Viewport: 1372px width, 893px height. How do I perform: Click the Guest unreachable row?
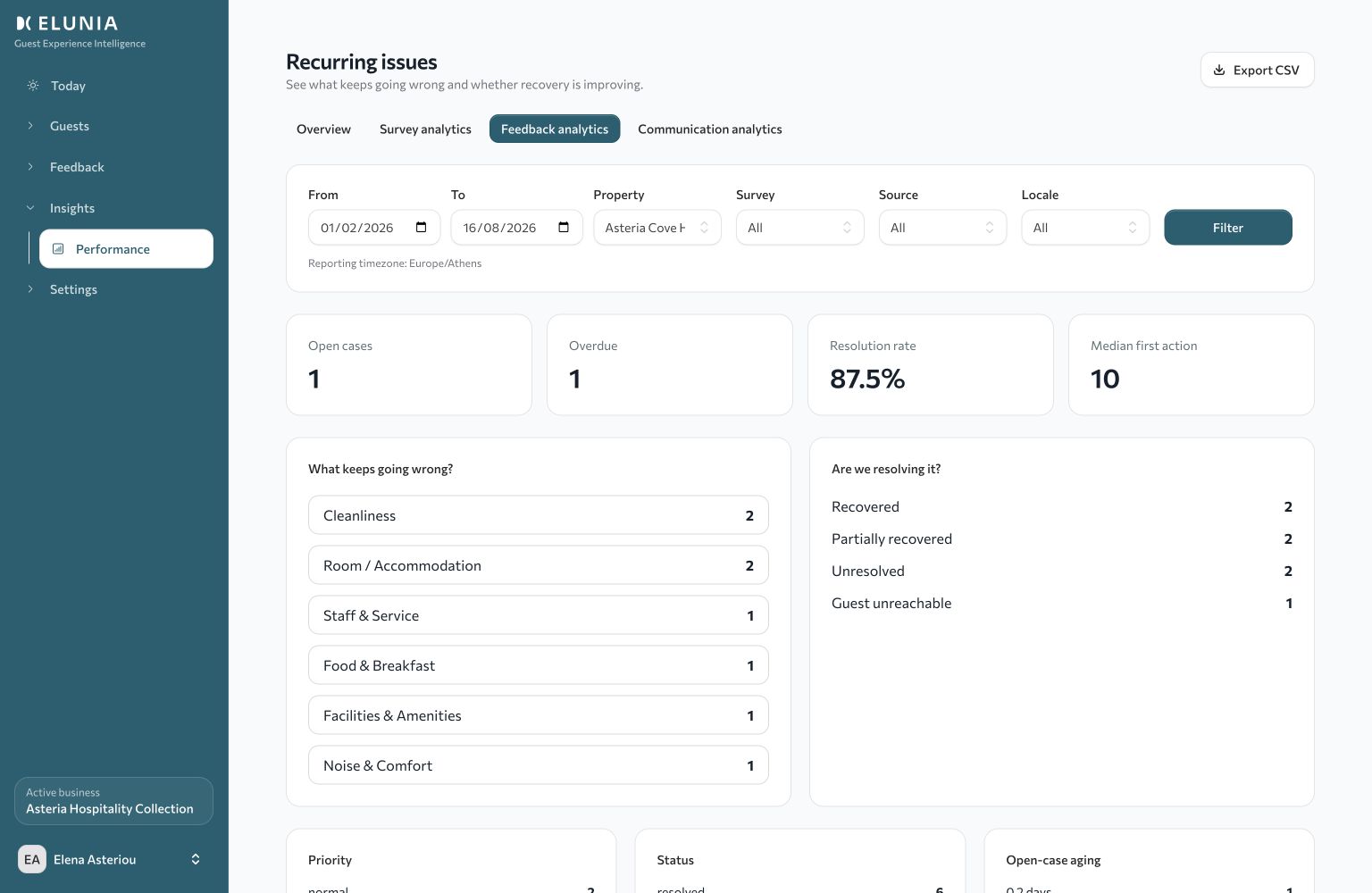tap(1062, 603)
